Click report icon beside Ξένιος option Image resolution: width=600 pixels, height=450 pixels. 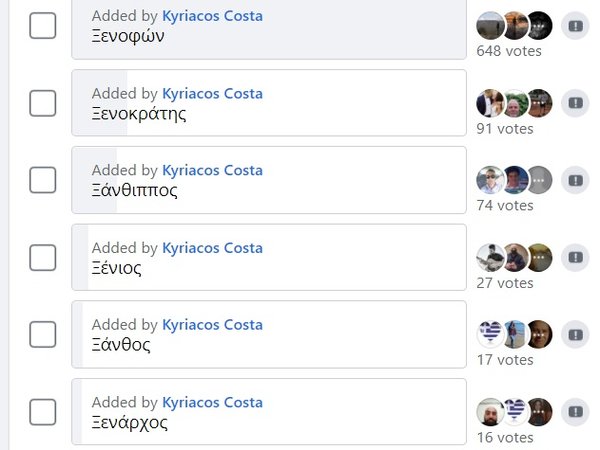point(575,257)
